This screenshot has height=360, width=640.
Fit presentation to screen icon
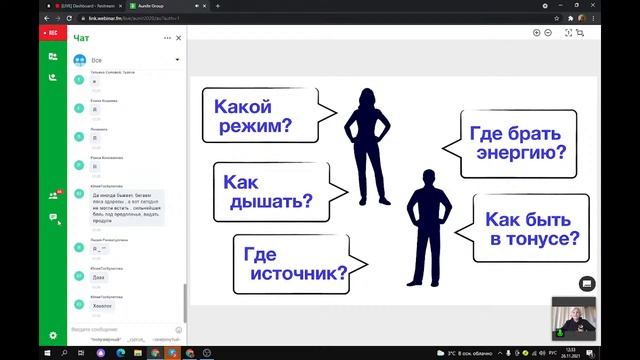coord(568,33)
